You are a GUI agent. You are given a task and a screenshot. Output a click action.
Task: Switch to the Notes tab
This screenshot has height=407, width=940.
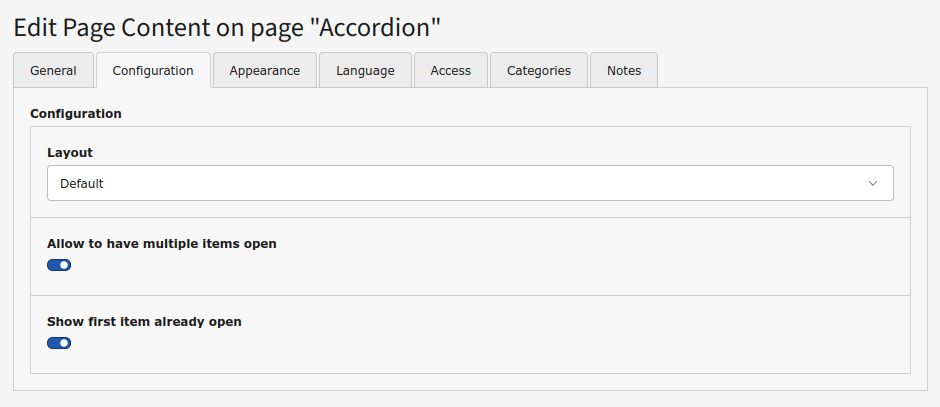624,71
